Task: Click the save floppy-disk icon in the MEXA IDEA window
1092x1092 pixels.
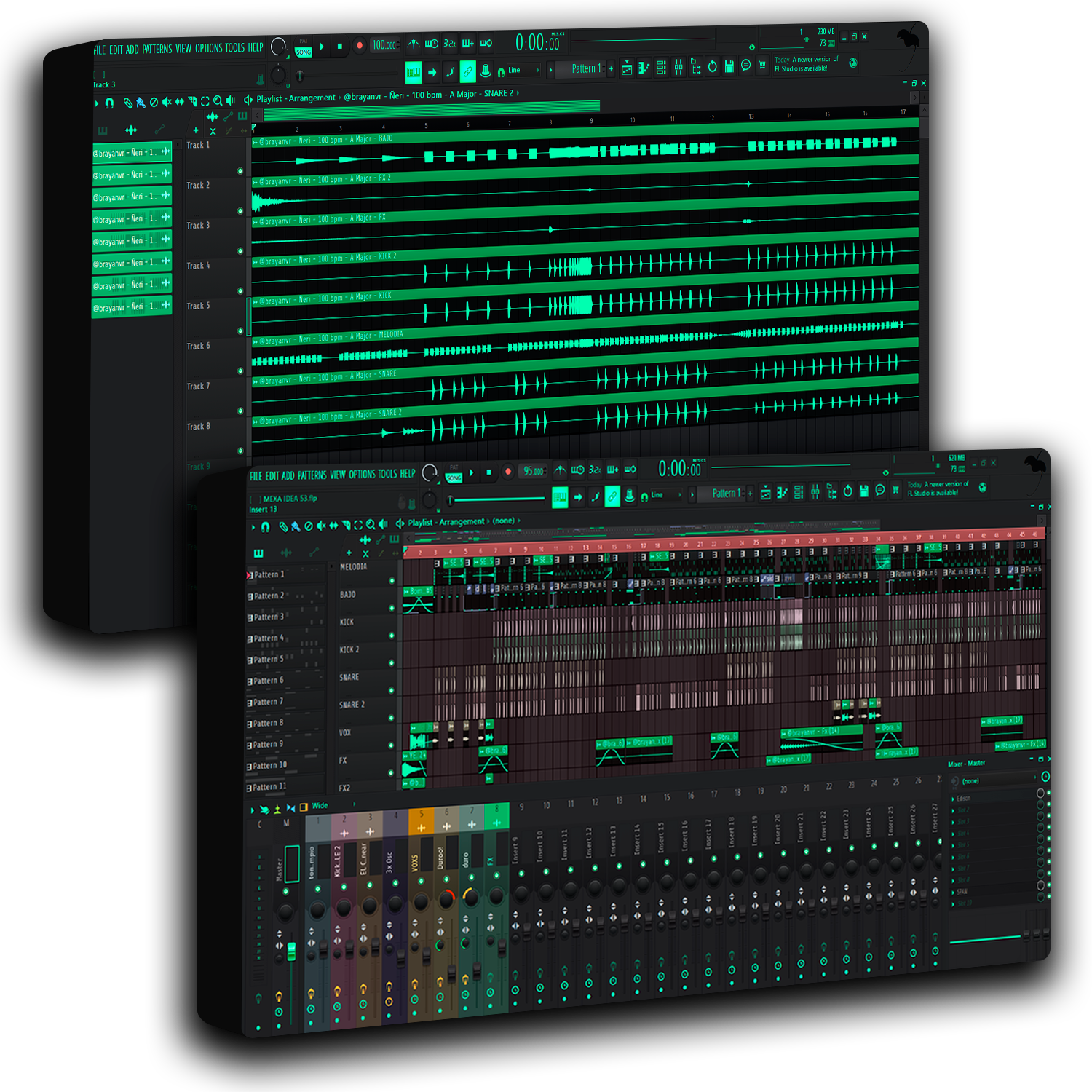Action: tap(863, 491)
